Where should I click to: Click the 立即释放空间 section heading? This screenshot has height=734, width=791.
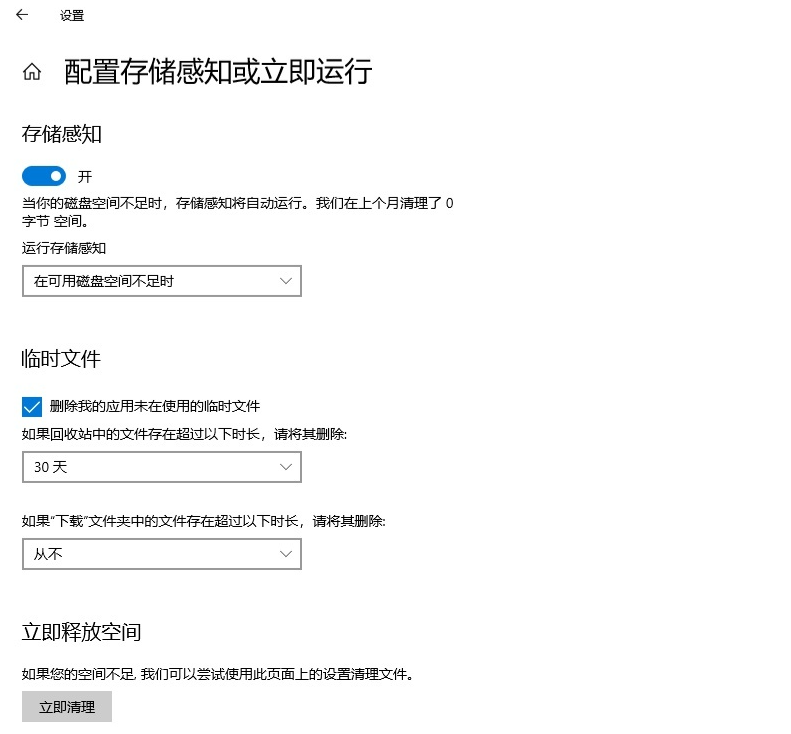[81, 632]
